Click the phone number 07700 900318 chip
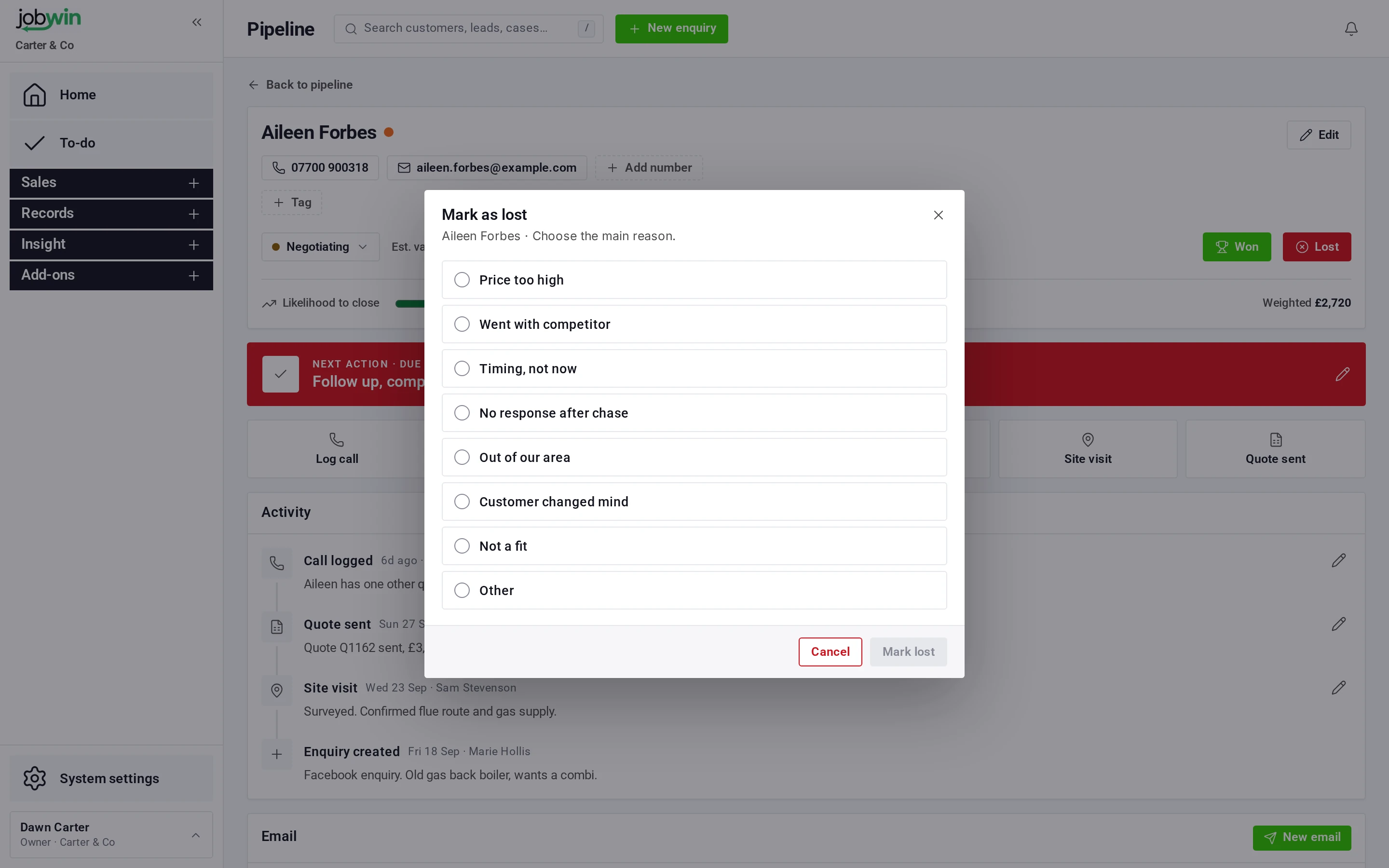 pyautogui.click(x=320, y=168)
